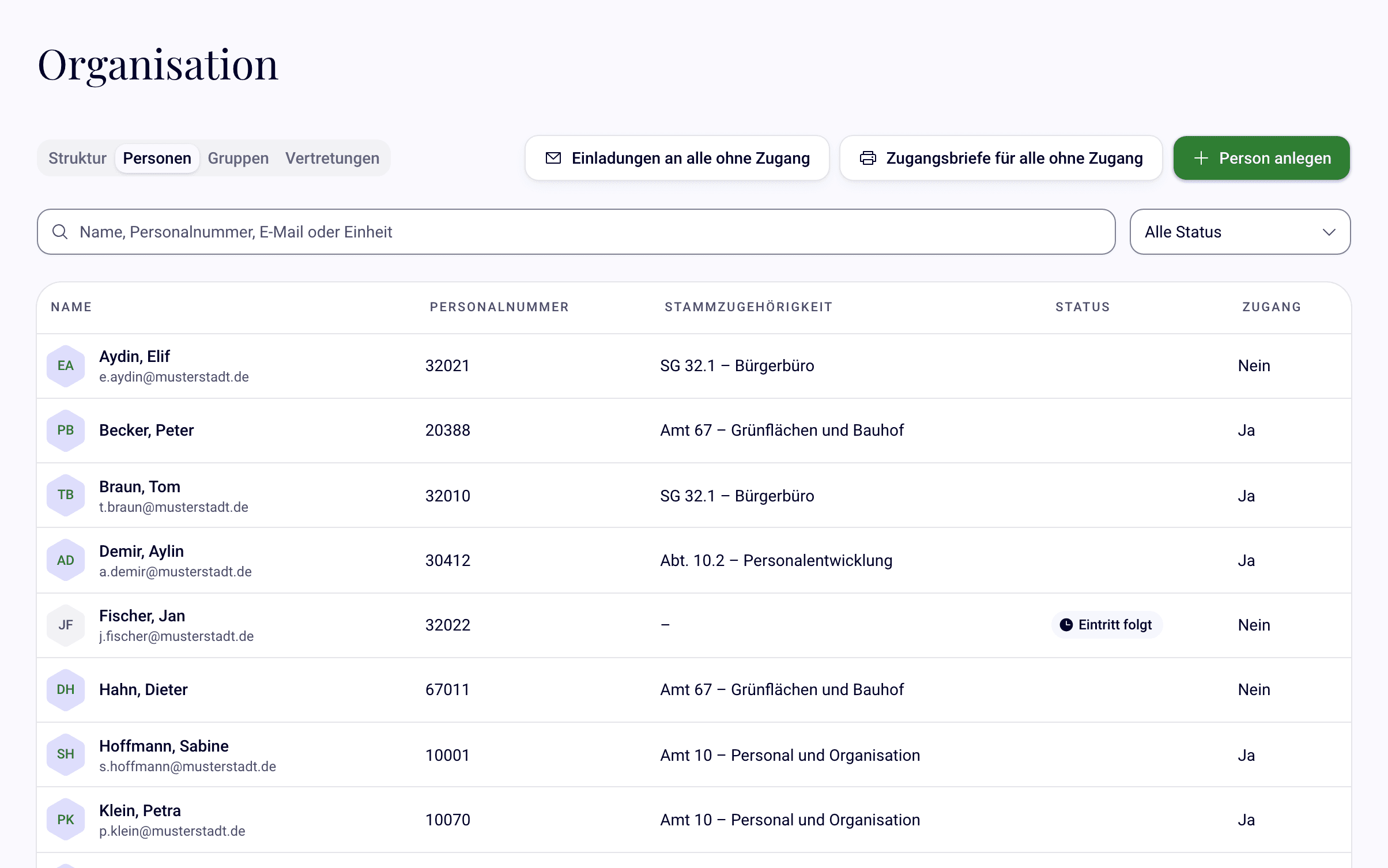Switch to the Struktur tab
The height and width of the screenshot is (868, 1388).
tap(77, 158)
